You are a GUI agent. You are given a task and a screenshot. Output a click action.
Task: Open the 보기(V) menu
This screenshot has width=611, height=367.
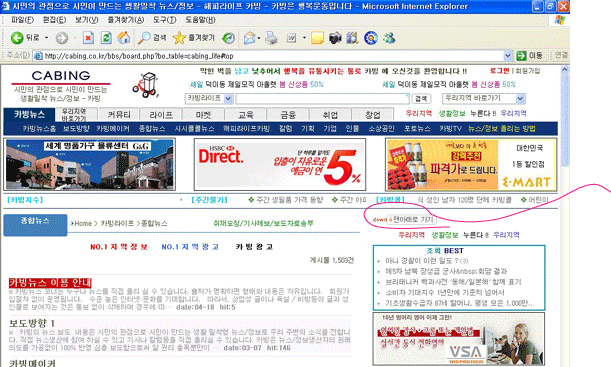click(x=87, y=19)
